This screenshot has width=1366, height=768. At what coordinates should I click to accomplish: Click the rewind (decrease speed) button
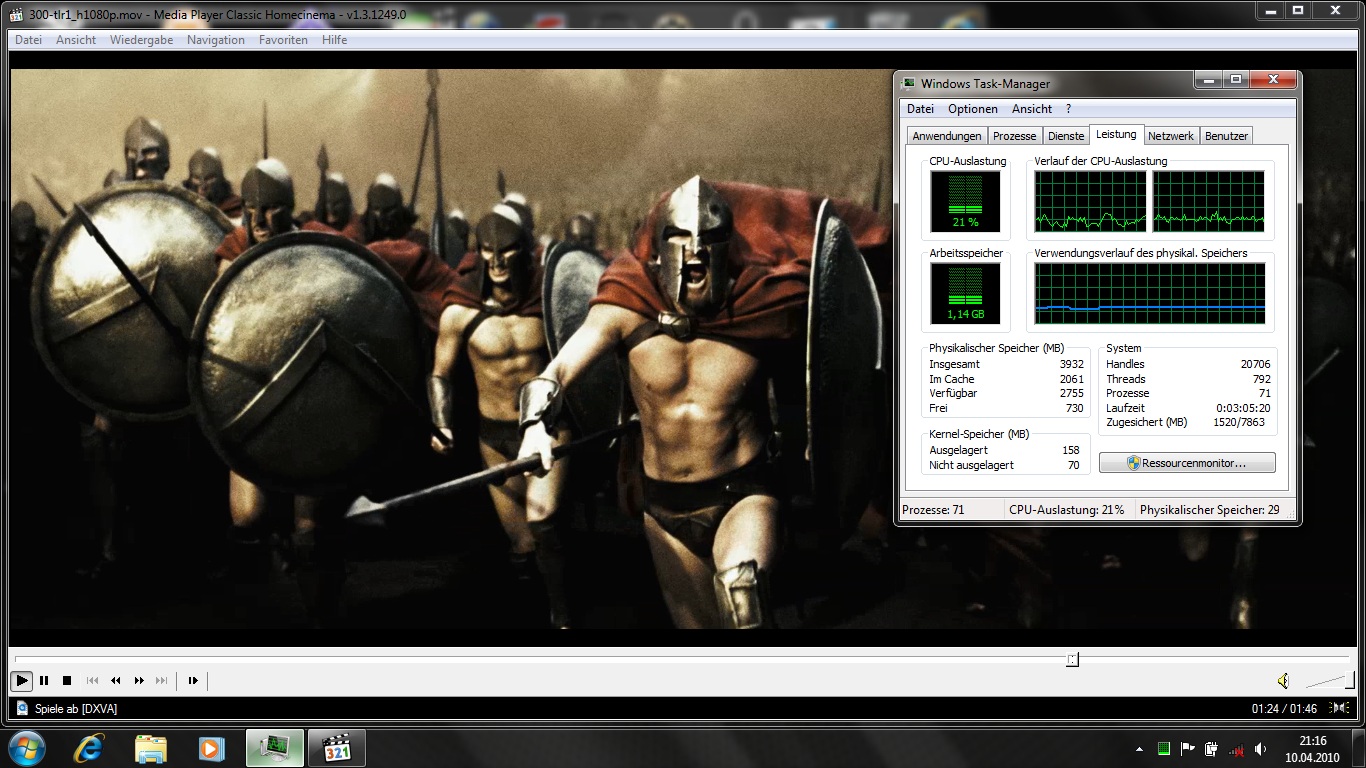pos(116,681)
